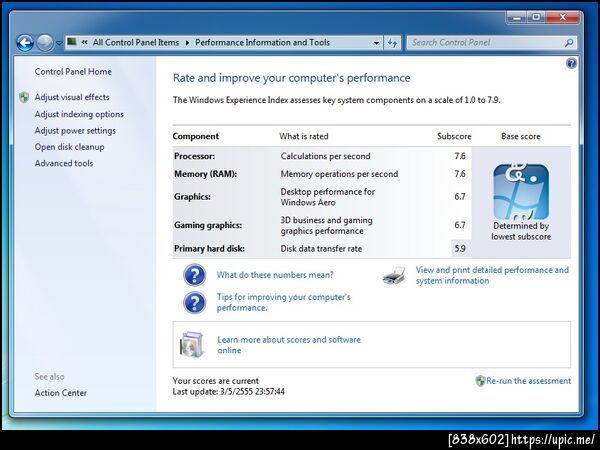Click the printer icon

click(x=394, y=276)
